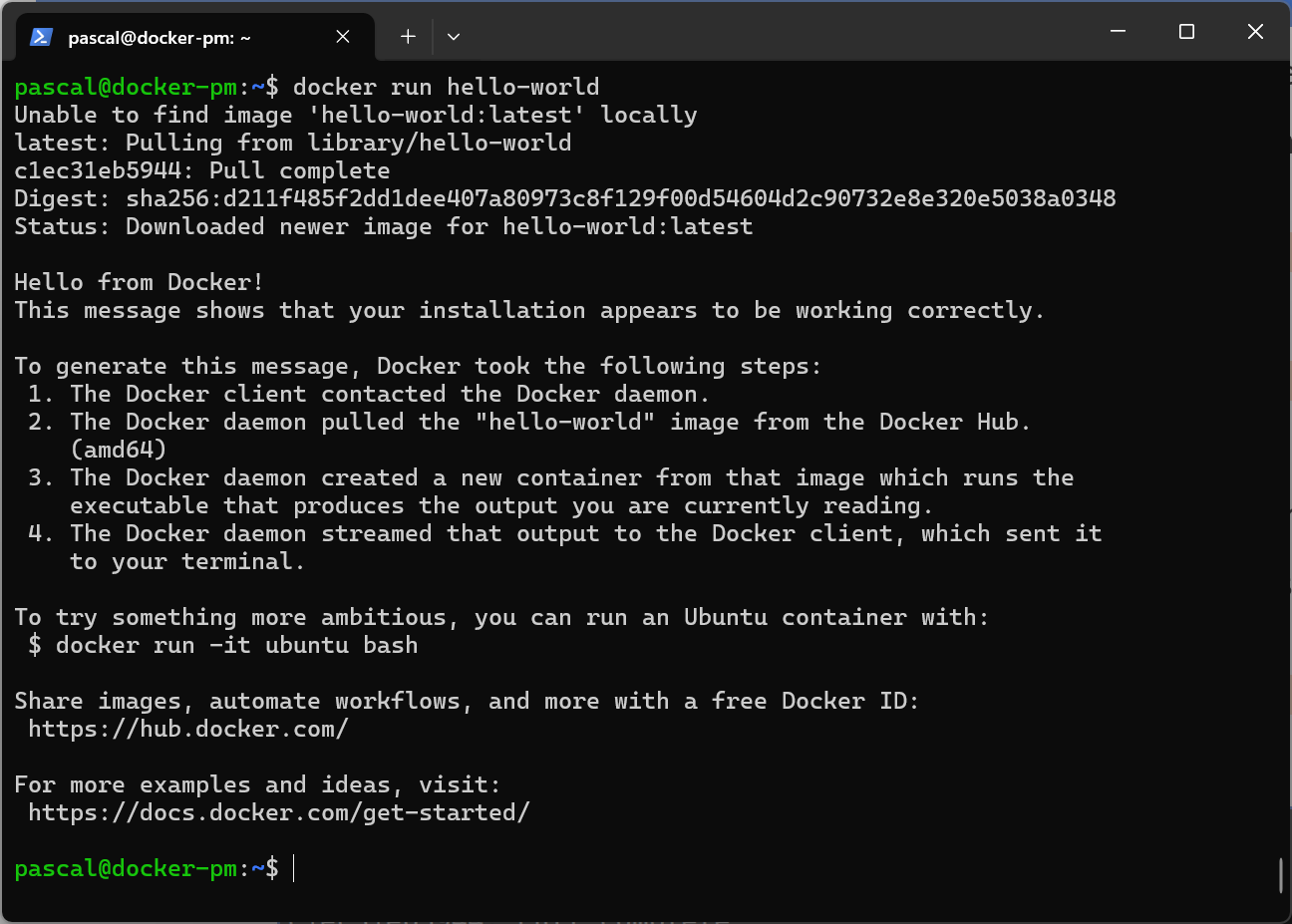This screenshot has height=924, width=1292.
Task: Close the pascal@docker-pm tab
Action: (343, 37)
